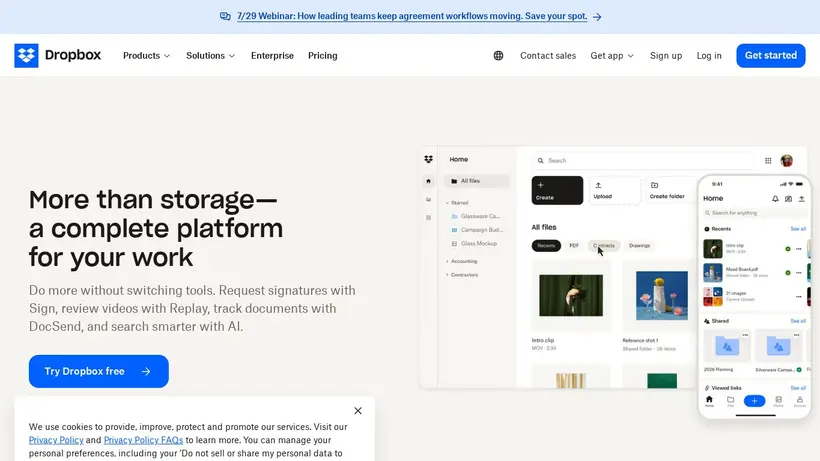Click the Upload button in demo
The width and height of the screenshot is (820, 461).
point(614,190)
